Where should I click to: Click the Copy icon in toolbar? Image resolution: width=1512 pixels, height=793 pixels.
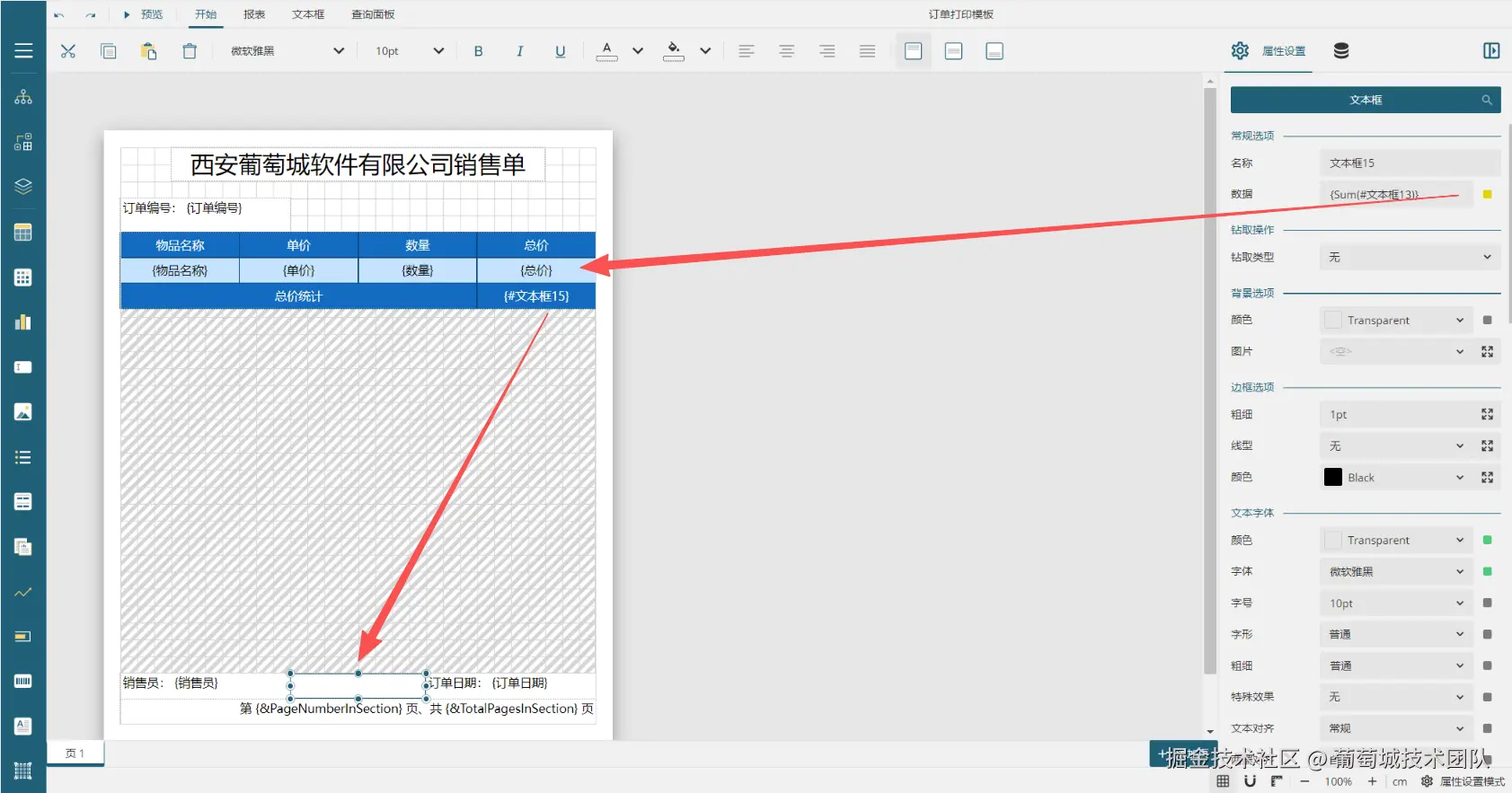coord(109,51)
